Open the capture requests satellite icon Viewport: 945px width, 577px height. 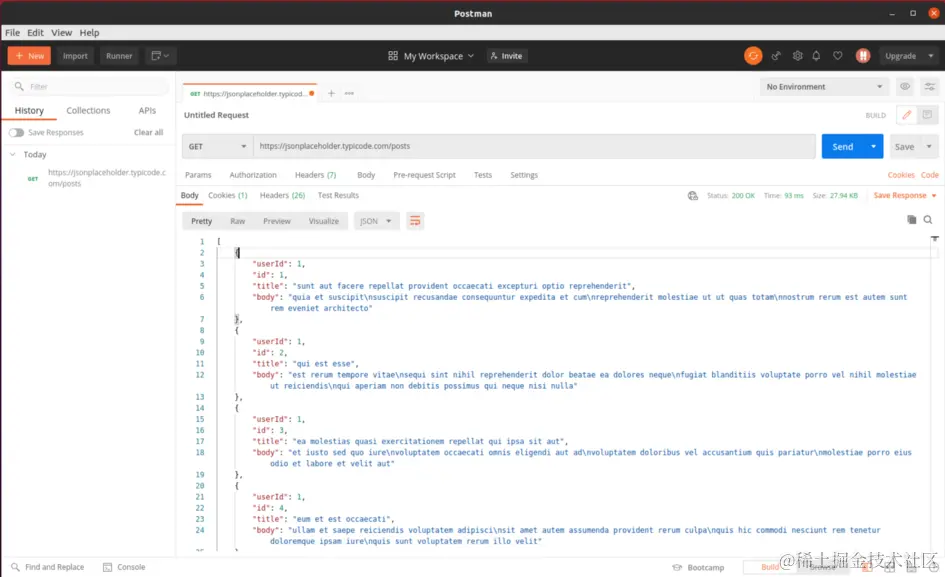tap(776, 55)
